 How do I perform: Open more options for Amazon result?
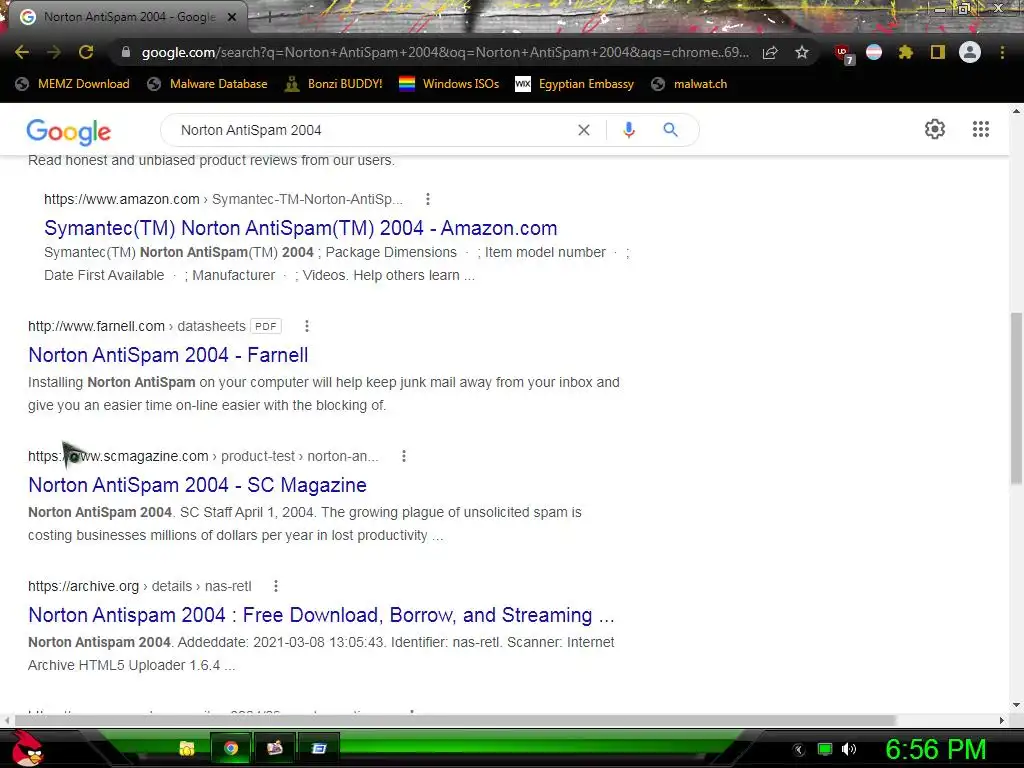click(x=428, y=199)
